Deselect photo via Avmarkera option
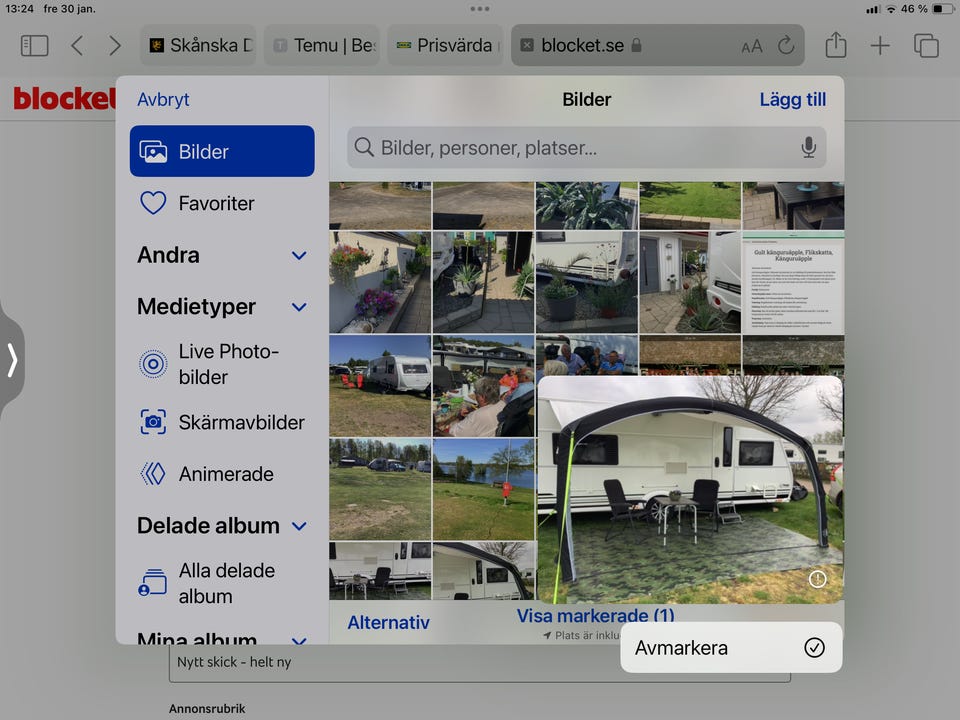This screenshot has height=720, width=960. 730,648
